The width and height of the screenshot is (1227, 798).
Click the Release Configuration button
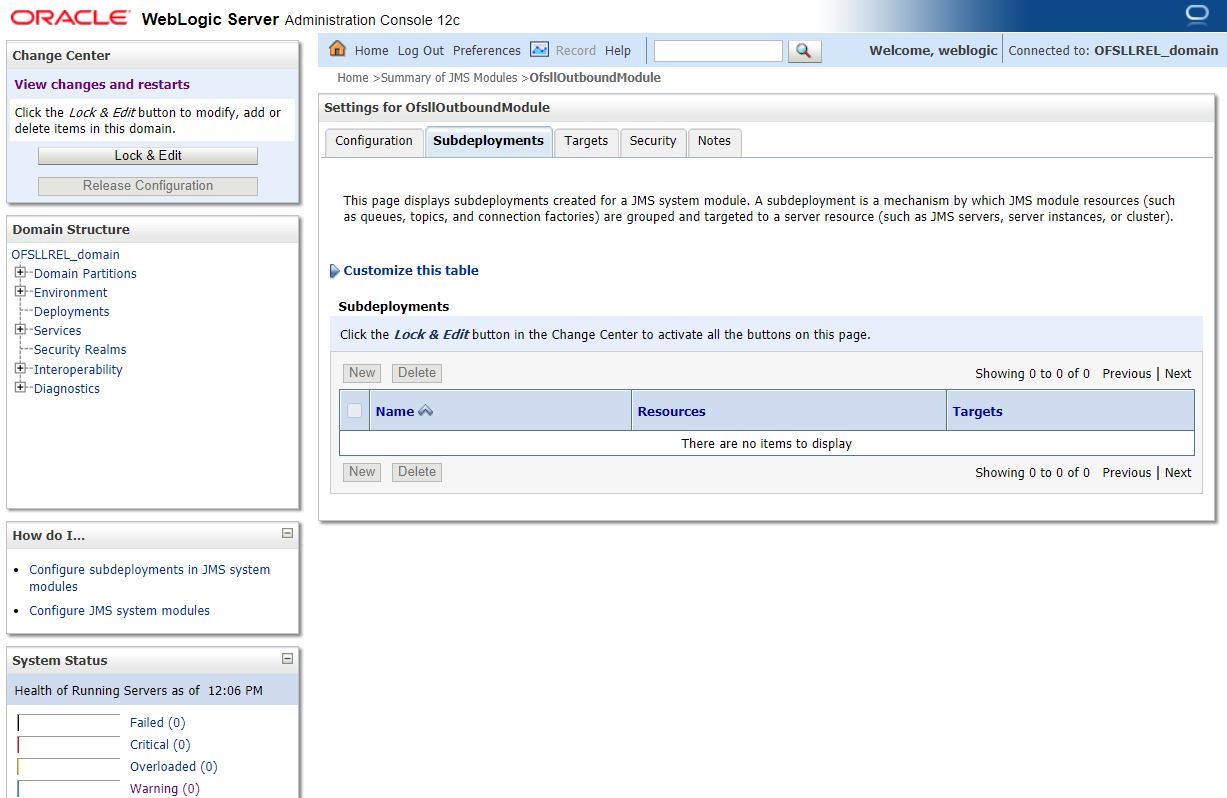click(148, 186)
